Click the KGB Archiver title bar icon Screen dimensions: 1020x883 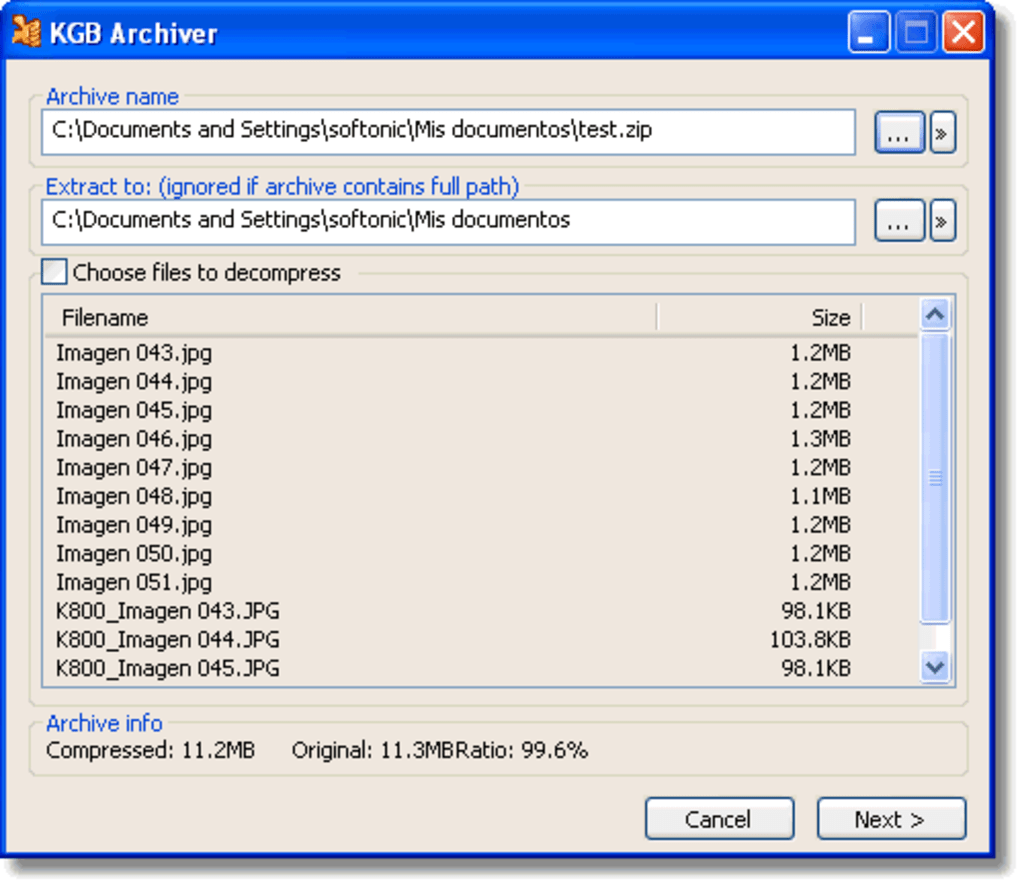pyautogui.click(x=27, y=31)
